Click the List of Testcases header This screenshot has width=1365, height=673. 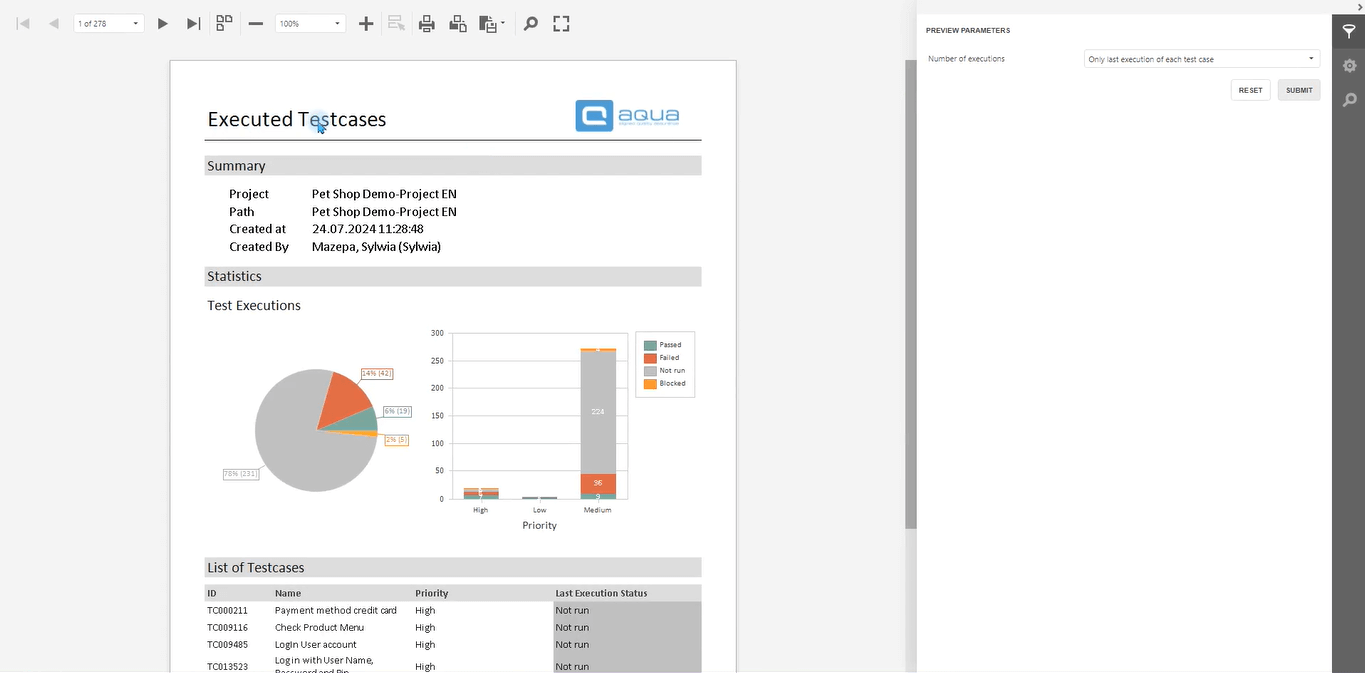[x=453, y=567]
